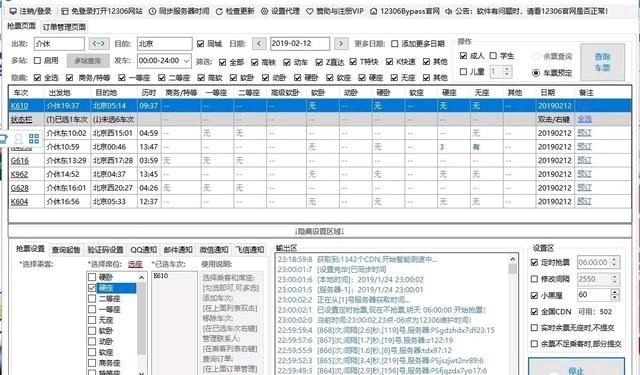Open 邮件通知 tab
The image size is (640, 375).
(x=178, y=249)
